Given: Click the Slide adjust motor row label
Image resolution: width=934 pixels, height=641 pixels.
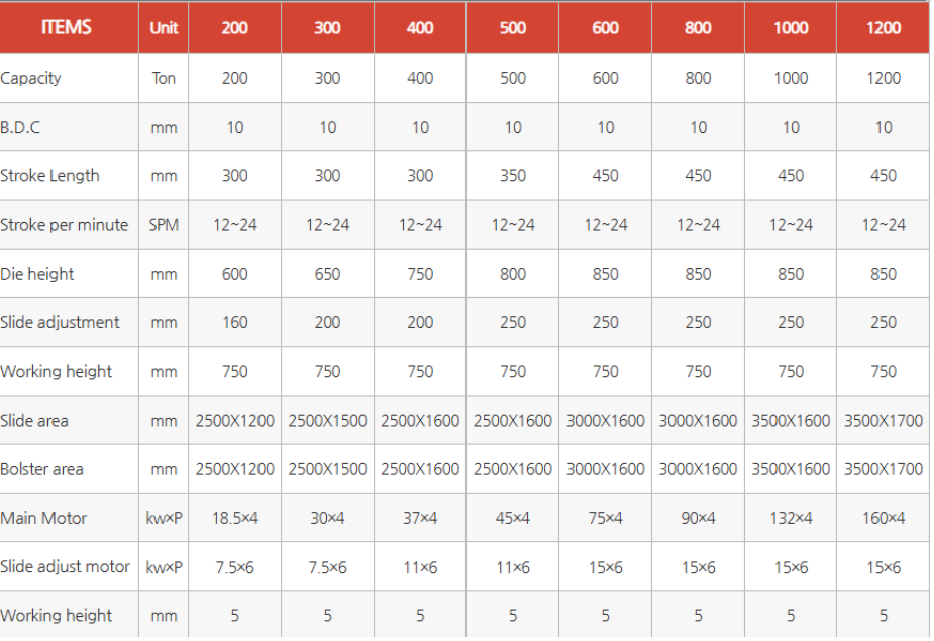Looking at the screenshot, I should click(x=65, y=566).
